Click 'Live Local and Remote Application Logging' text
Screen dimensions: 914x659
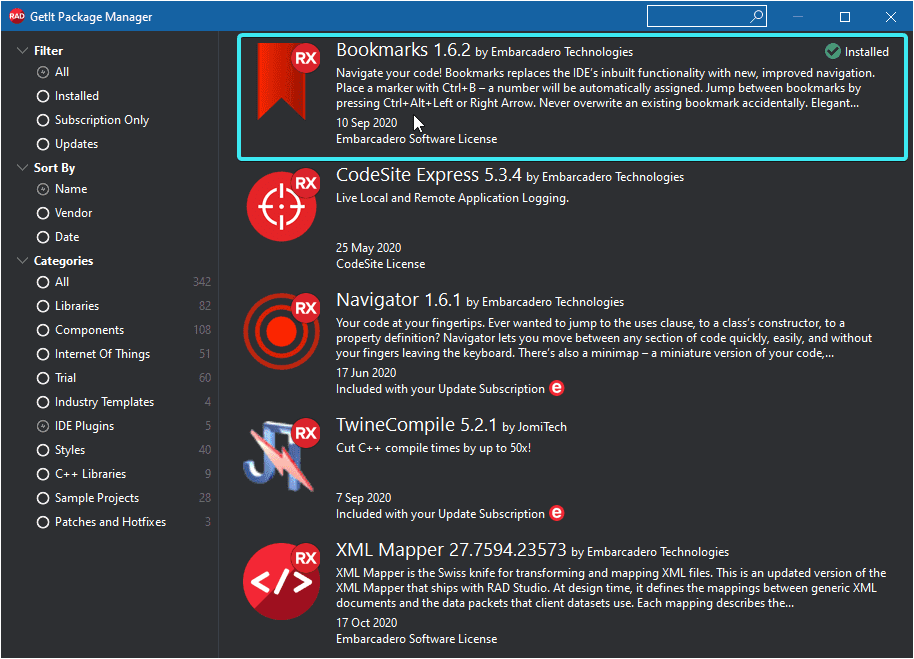(452, 198)
